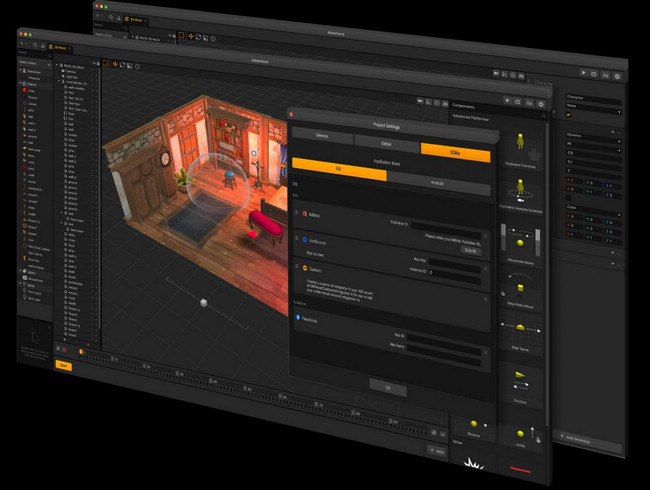Select the Rotate tool in the front viewport toolbar

122,65
